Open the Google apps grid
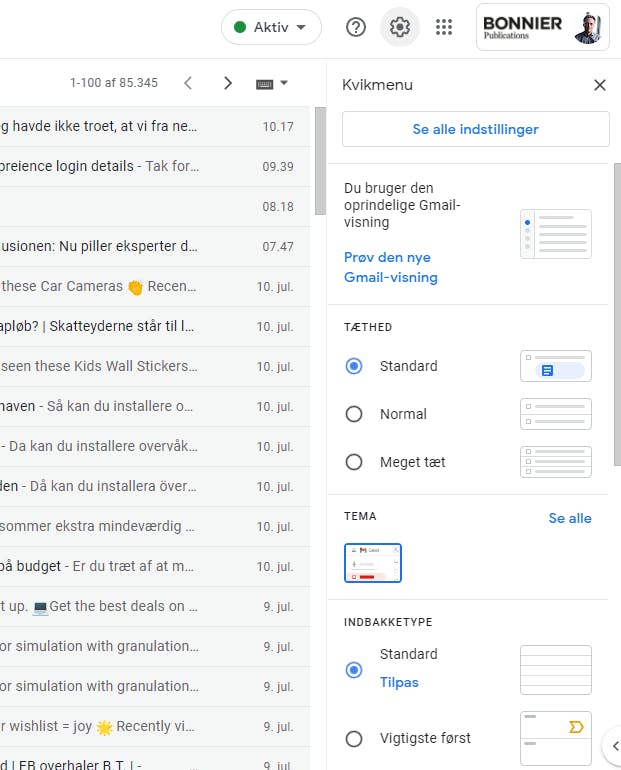The width and height of the screenshot is (621, 770). [444, 27]
